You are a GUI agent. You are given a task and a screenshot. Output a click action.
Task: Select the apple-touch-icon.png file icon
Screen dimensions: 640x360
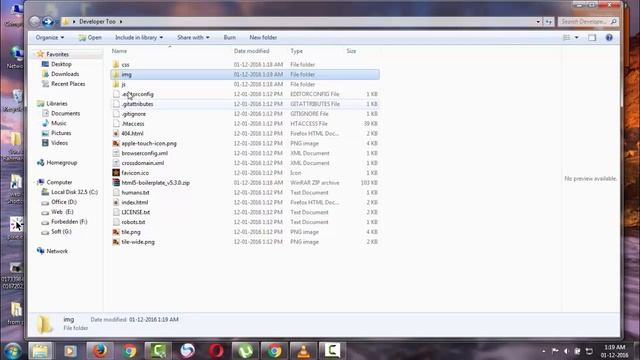(116, 143)
